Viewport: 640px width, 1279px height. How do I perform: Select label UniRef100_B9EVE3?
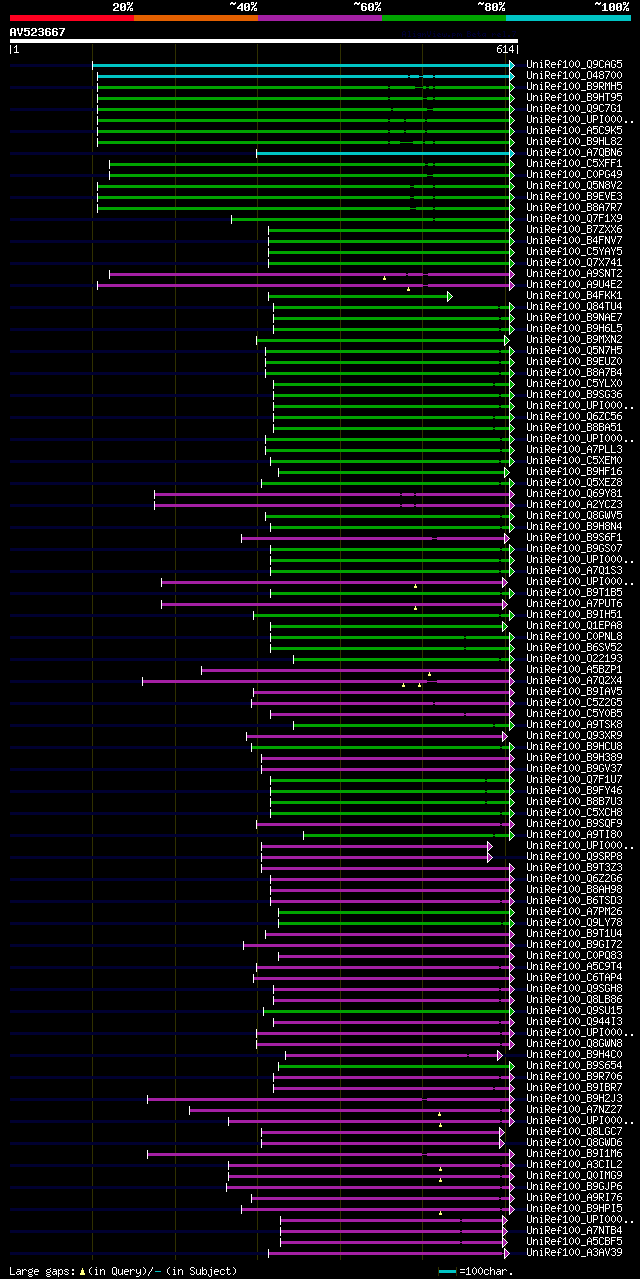573,196
